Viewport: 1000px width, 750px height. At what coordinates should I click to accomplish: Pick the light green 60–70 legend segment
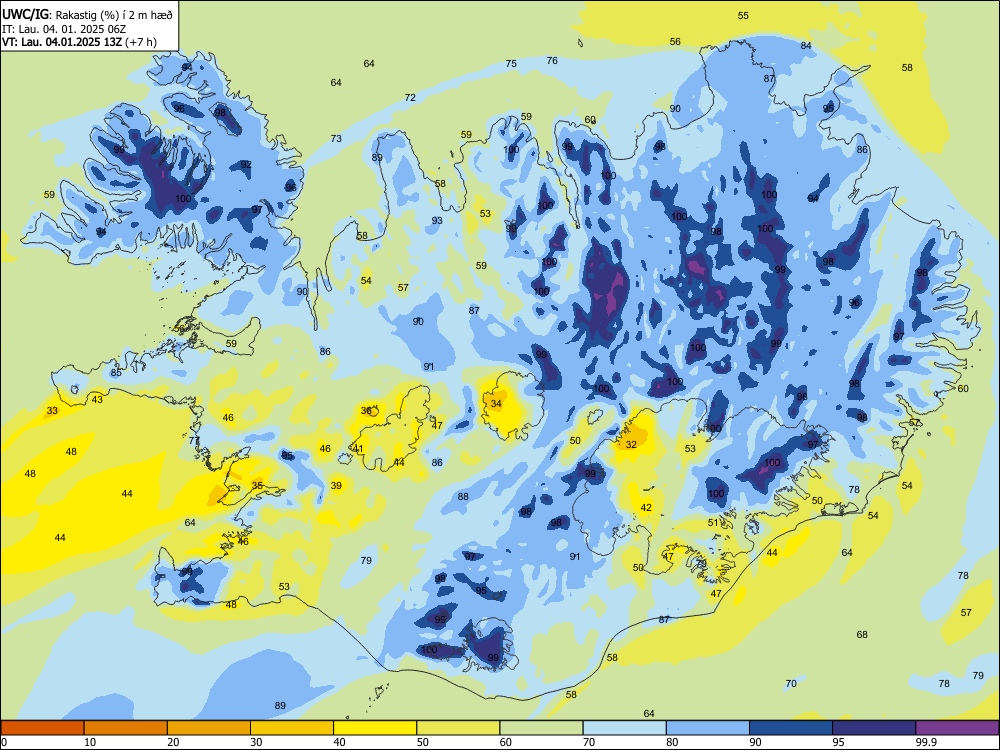541,728
